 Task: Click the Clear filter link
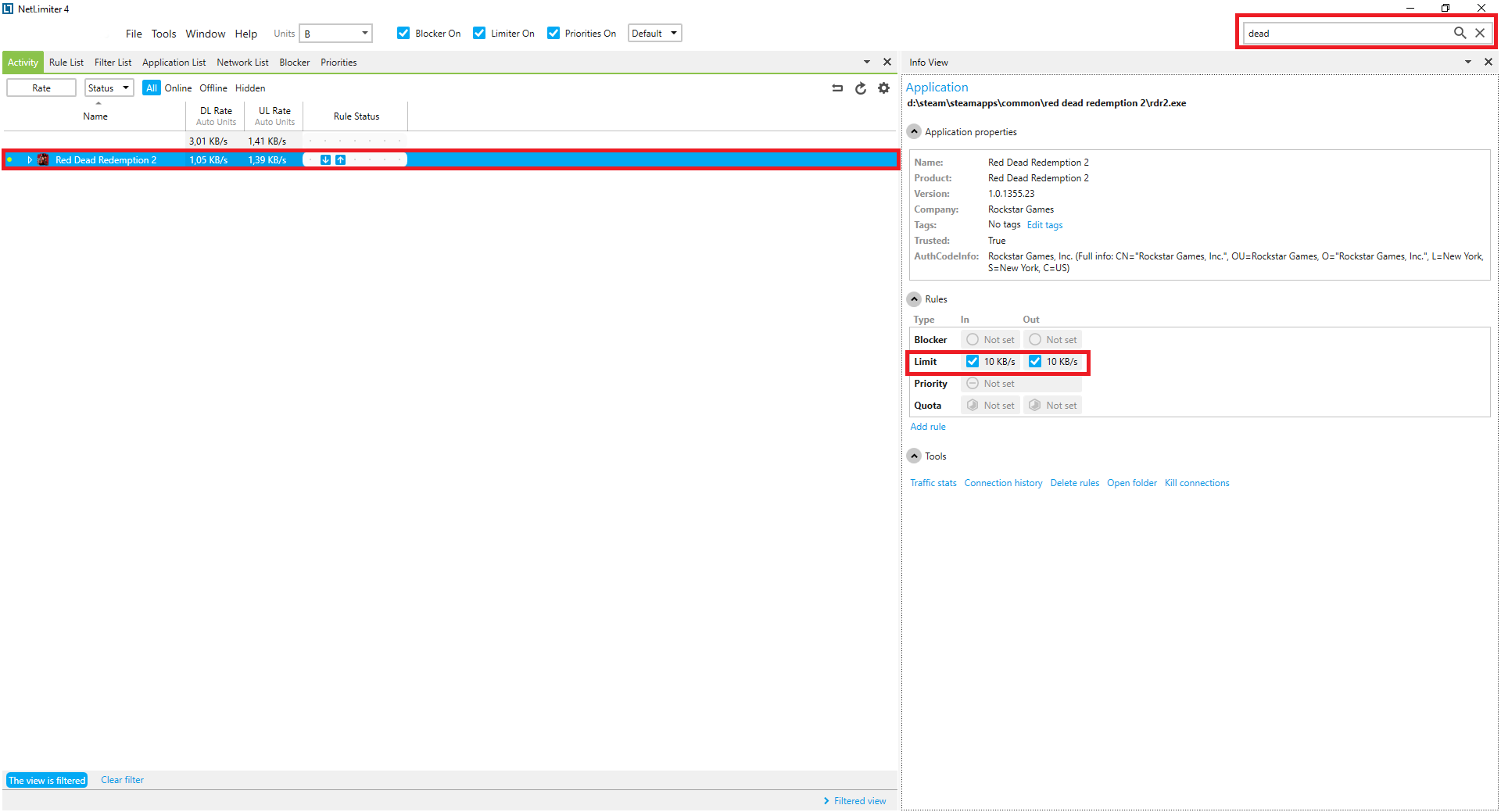tap(122, 780)
